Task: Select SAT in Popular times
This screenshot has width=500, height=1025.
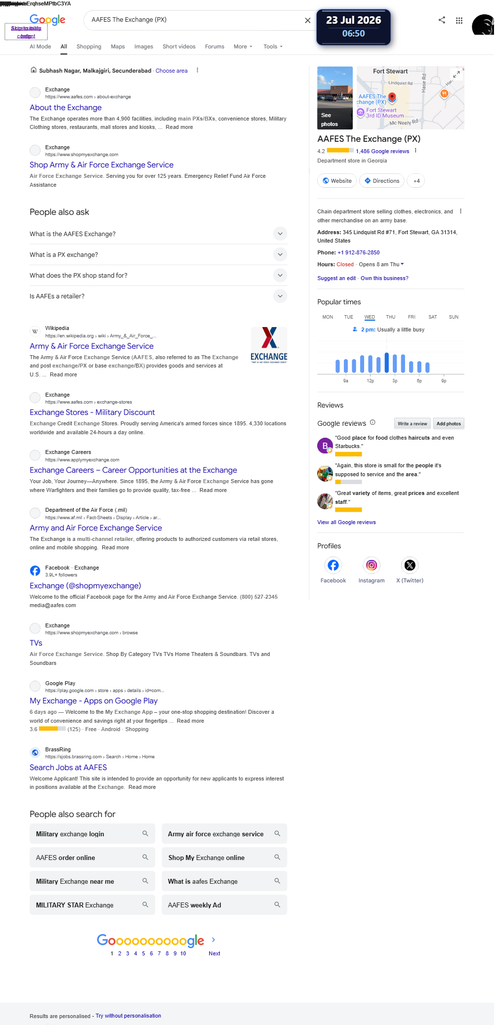Action: 433,317
